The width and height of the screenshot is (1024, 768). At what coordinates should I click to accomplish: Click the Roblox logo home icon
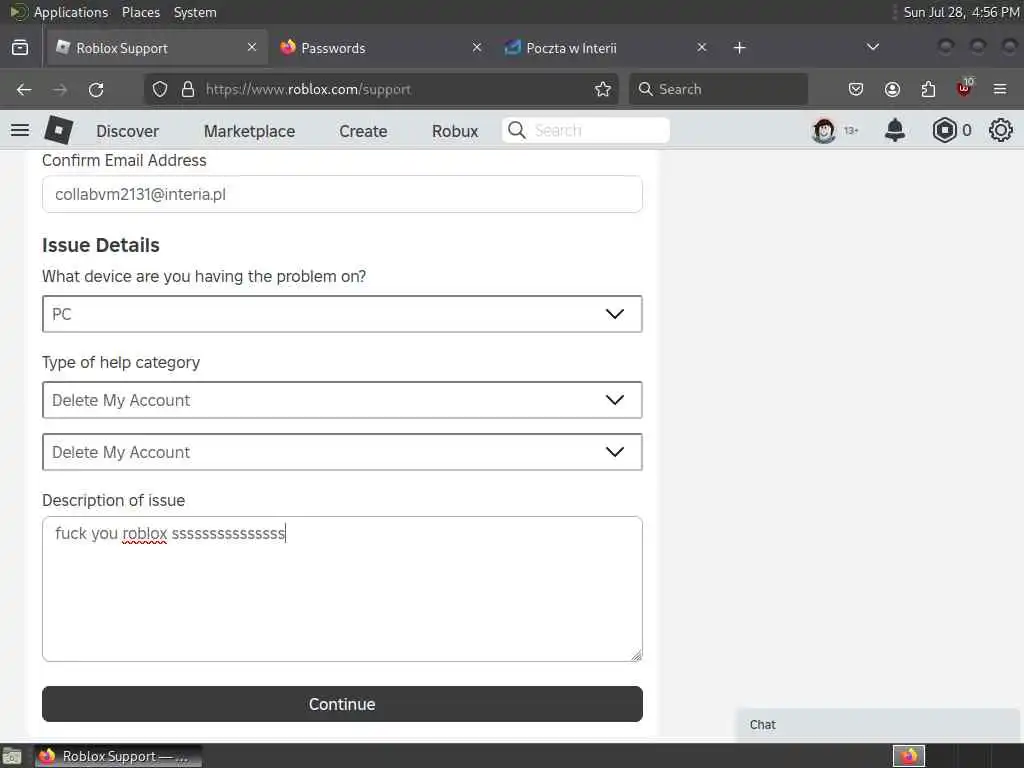[x=58, y=130]
